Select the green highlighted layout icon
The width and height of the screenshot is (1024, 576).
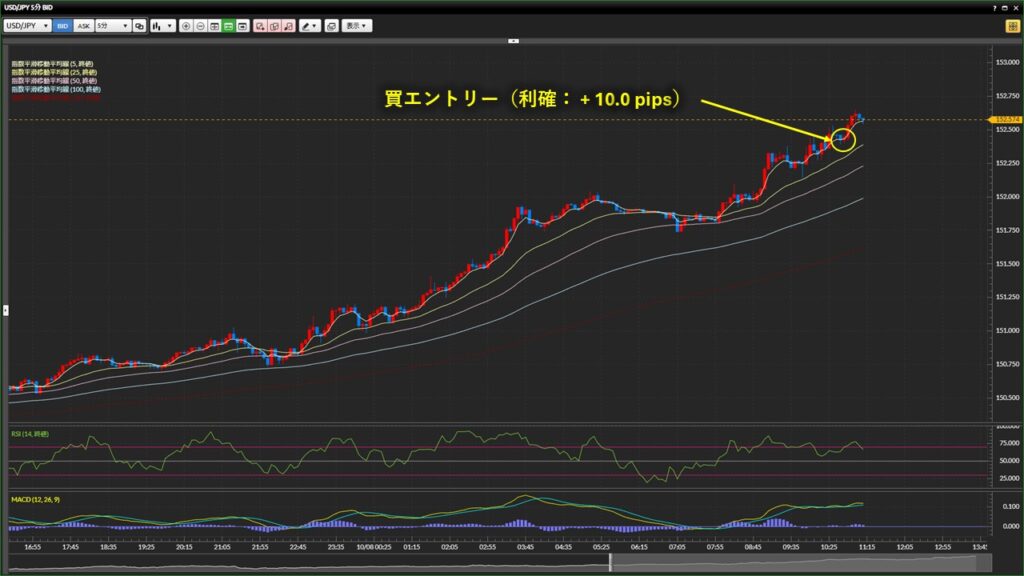click(228, 26)
